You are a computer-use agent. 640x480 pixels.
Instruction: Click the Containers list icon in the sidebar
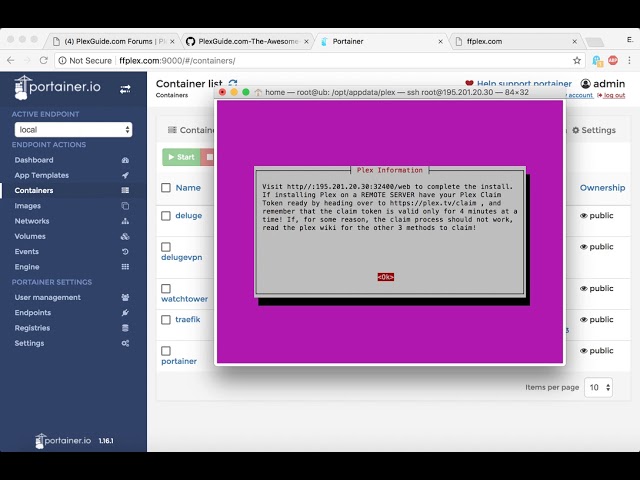125,190
